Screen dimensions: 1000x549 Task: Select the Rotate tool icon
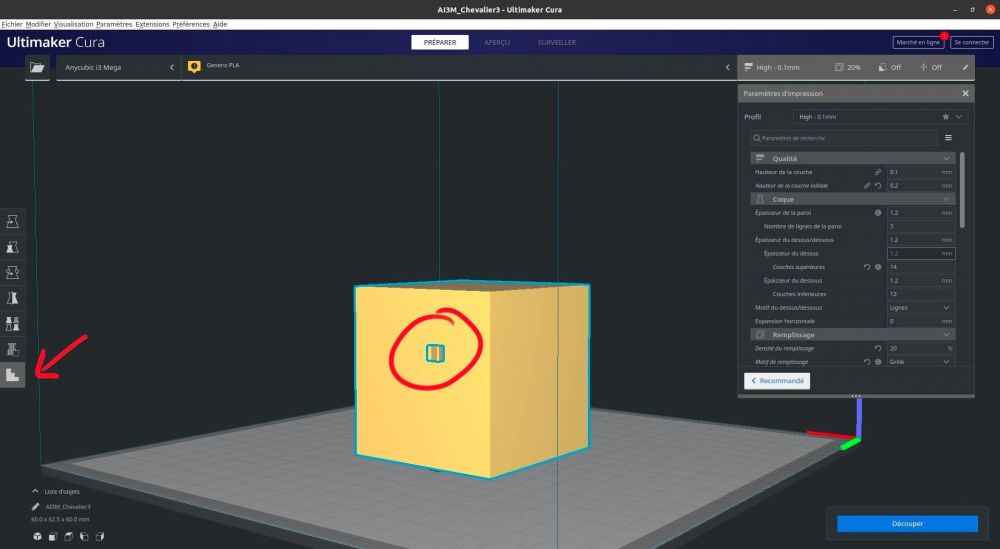pos(12,272)
